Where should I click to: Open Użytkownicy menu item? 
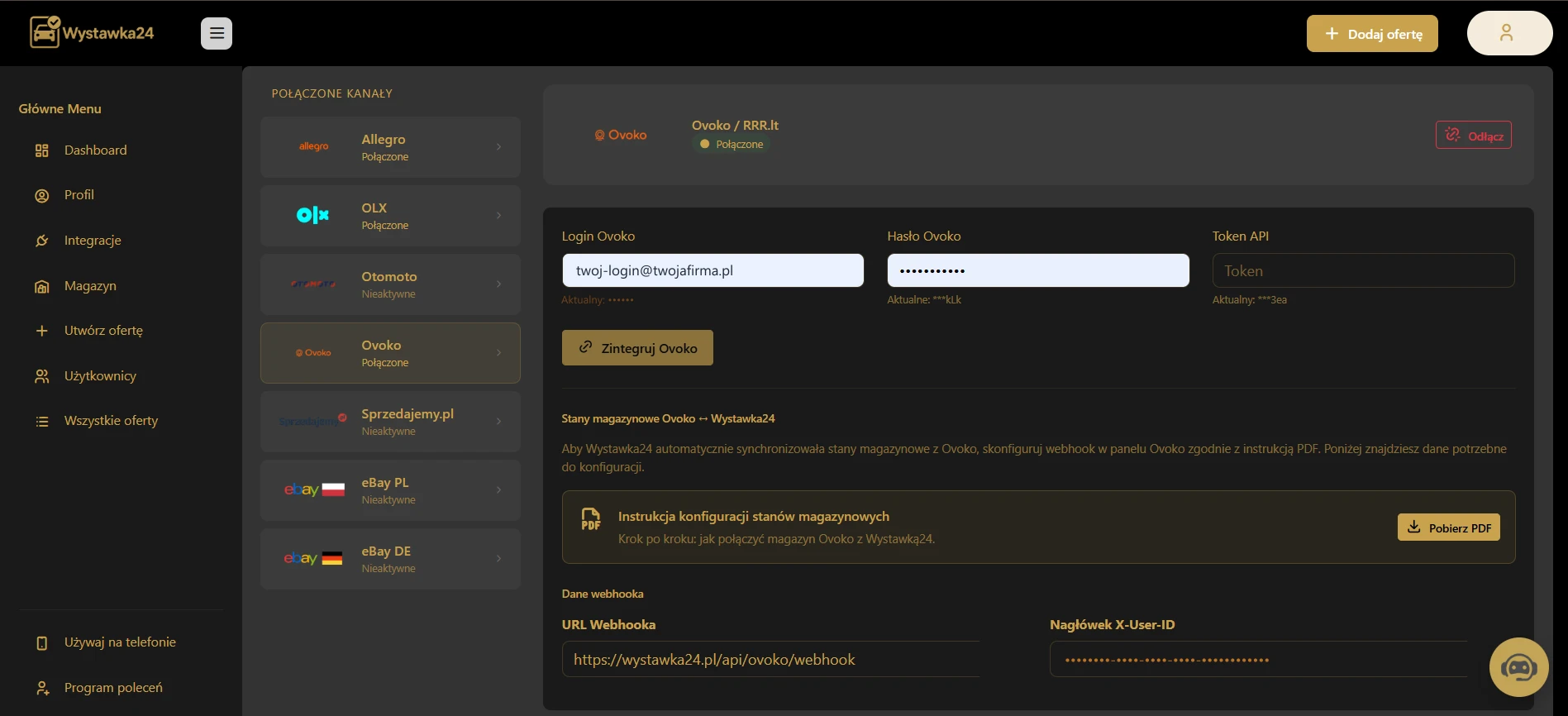pos(100,376)
